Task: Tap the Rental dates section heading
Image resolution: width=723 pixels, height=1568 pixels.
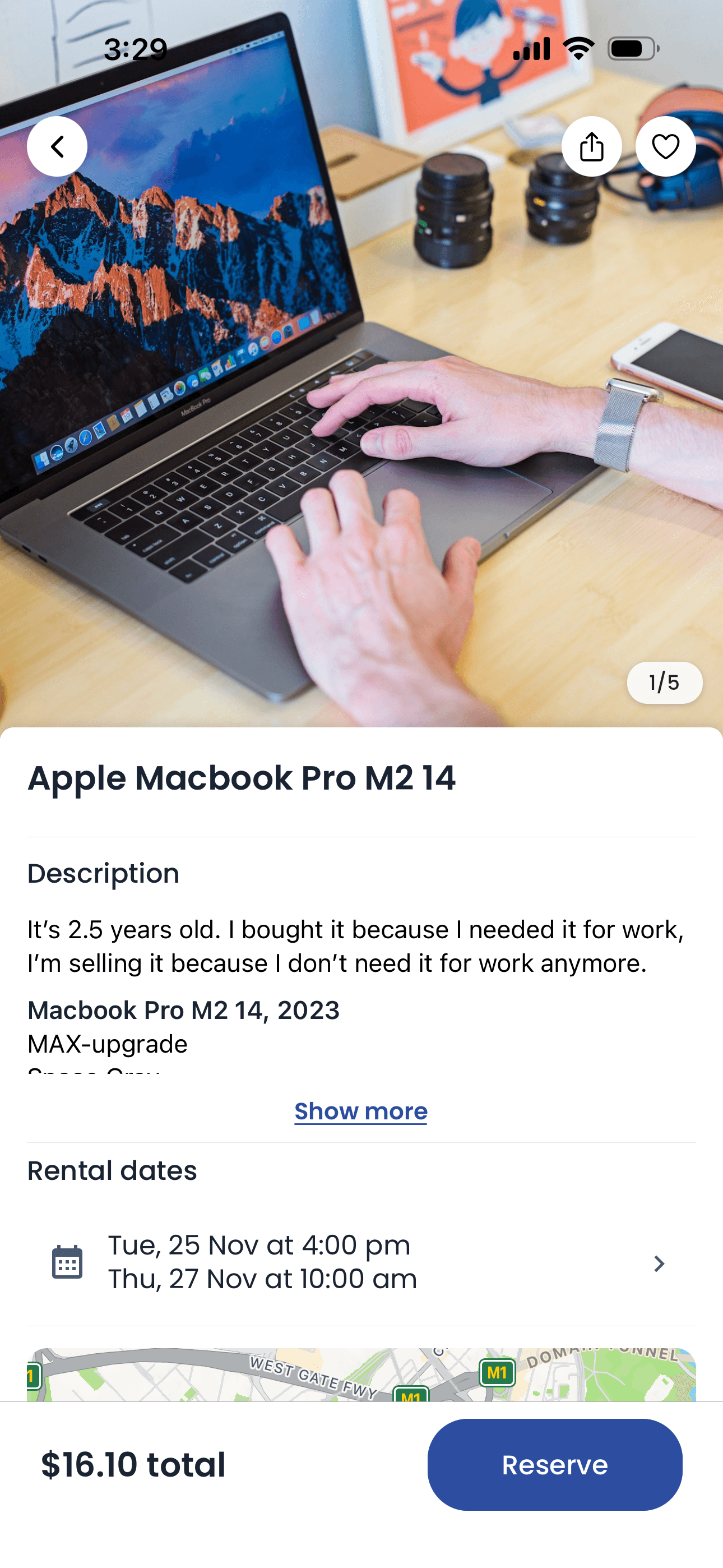Action: [x=113, y=1170]
